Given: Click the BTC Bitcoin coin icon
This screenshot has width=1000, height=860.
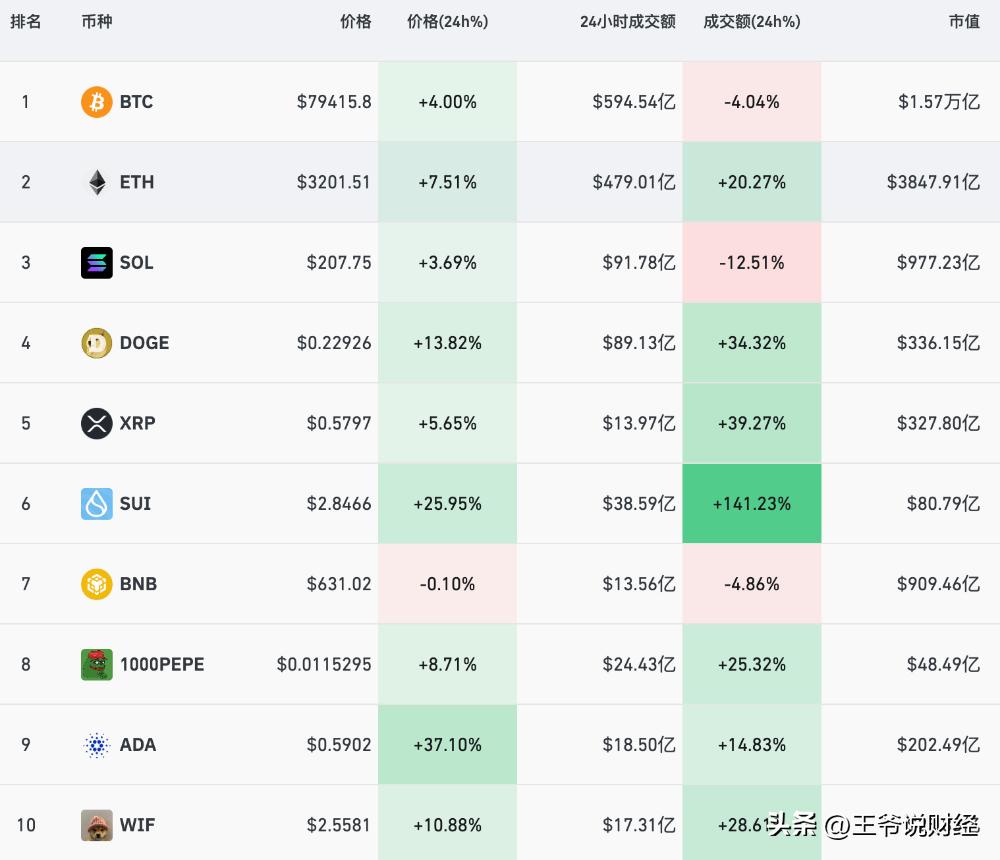Looking at the screenshot, I should pyautogui.click(x=96, y=102).
